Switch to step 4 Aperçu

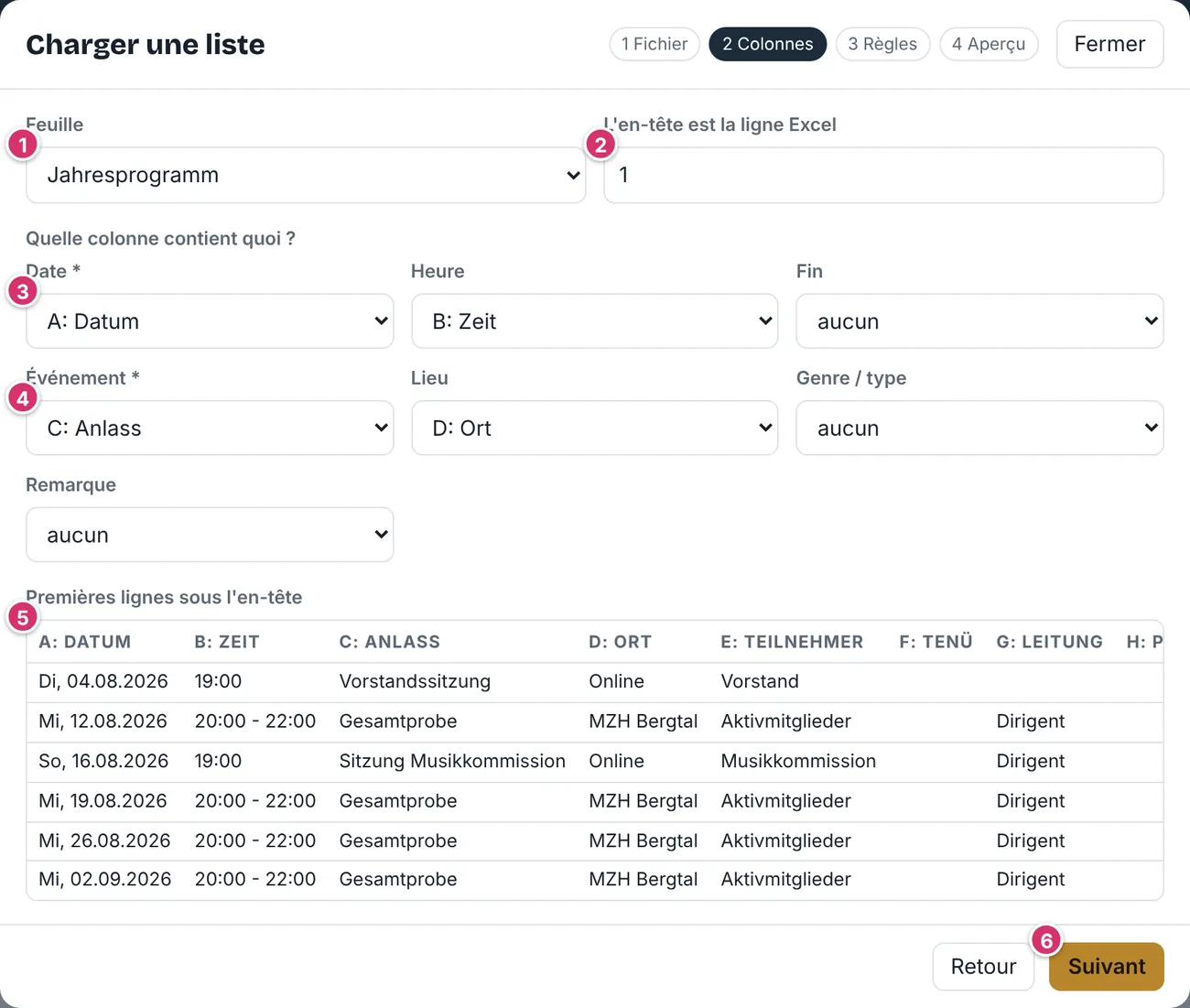(x=989, y=44)
